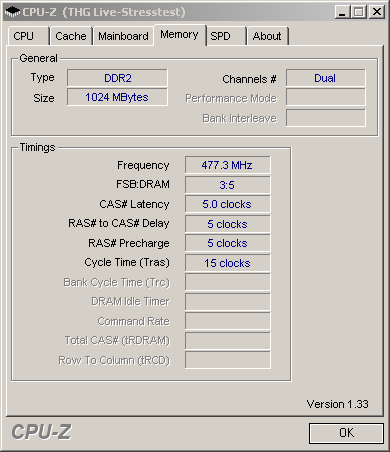Click the DDR2 memory type field

click(x=117, y=78)
